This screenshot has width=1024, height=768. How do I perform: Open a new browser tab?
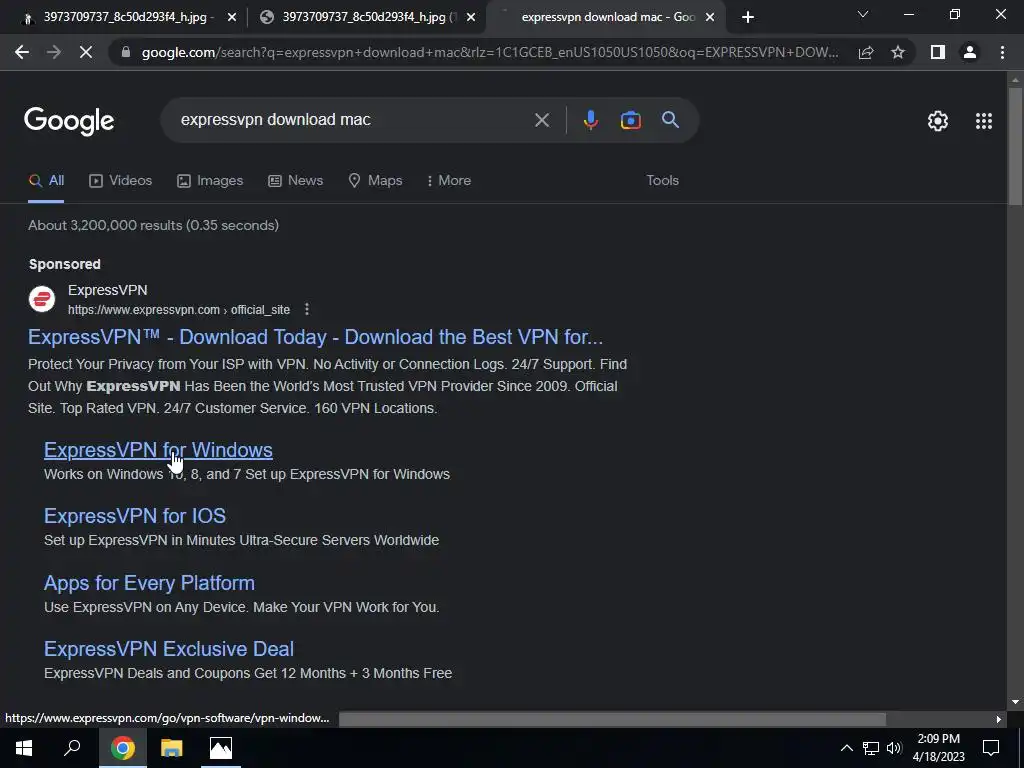[748, 18]
